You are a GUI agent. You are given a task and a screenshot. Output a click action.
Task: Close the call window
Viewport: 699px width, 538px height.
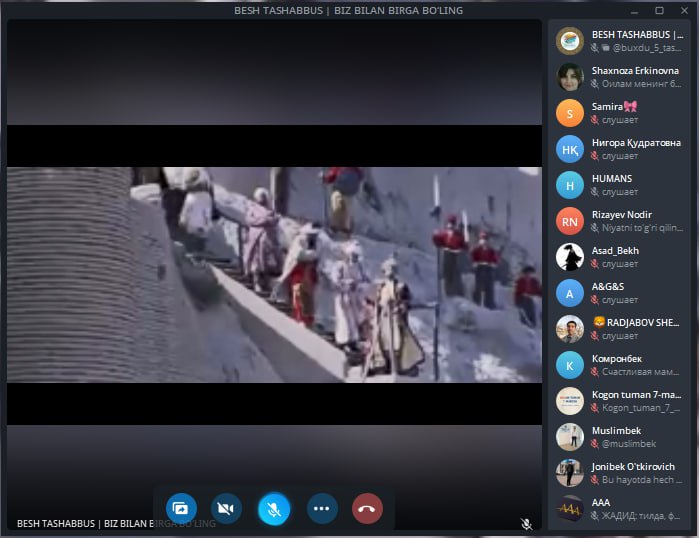[684, 10]
